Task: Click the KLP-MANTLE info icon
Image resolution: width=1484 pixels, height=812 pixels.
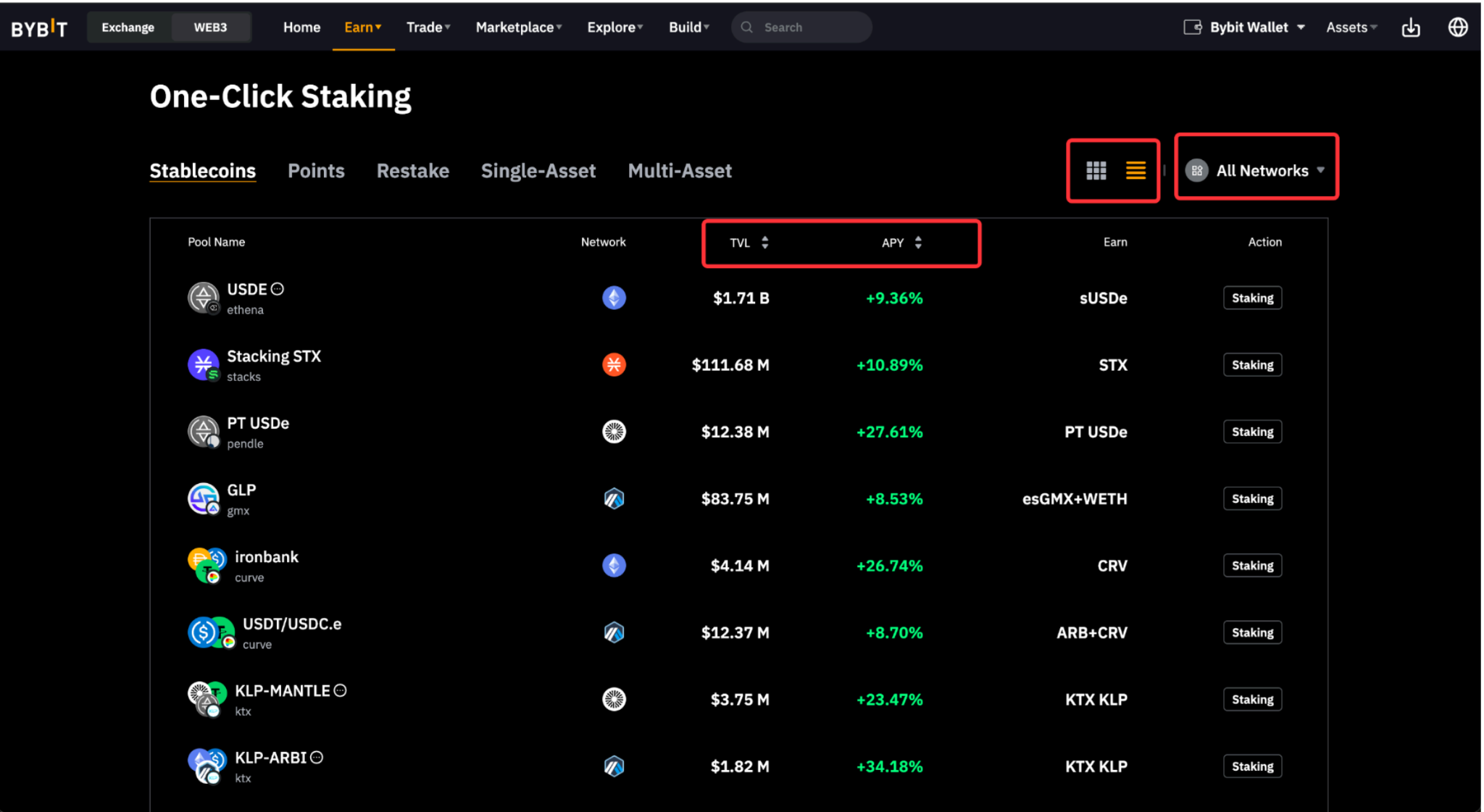Action: tap(341, 690)
